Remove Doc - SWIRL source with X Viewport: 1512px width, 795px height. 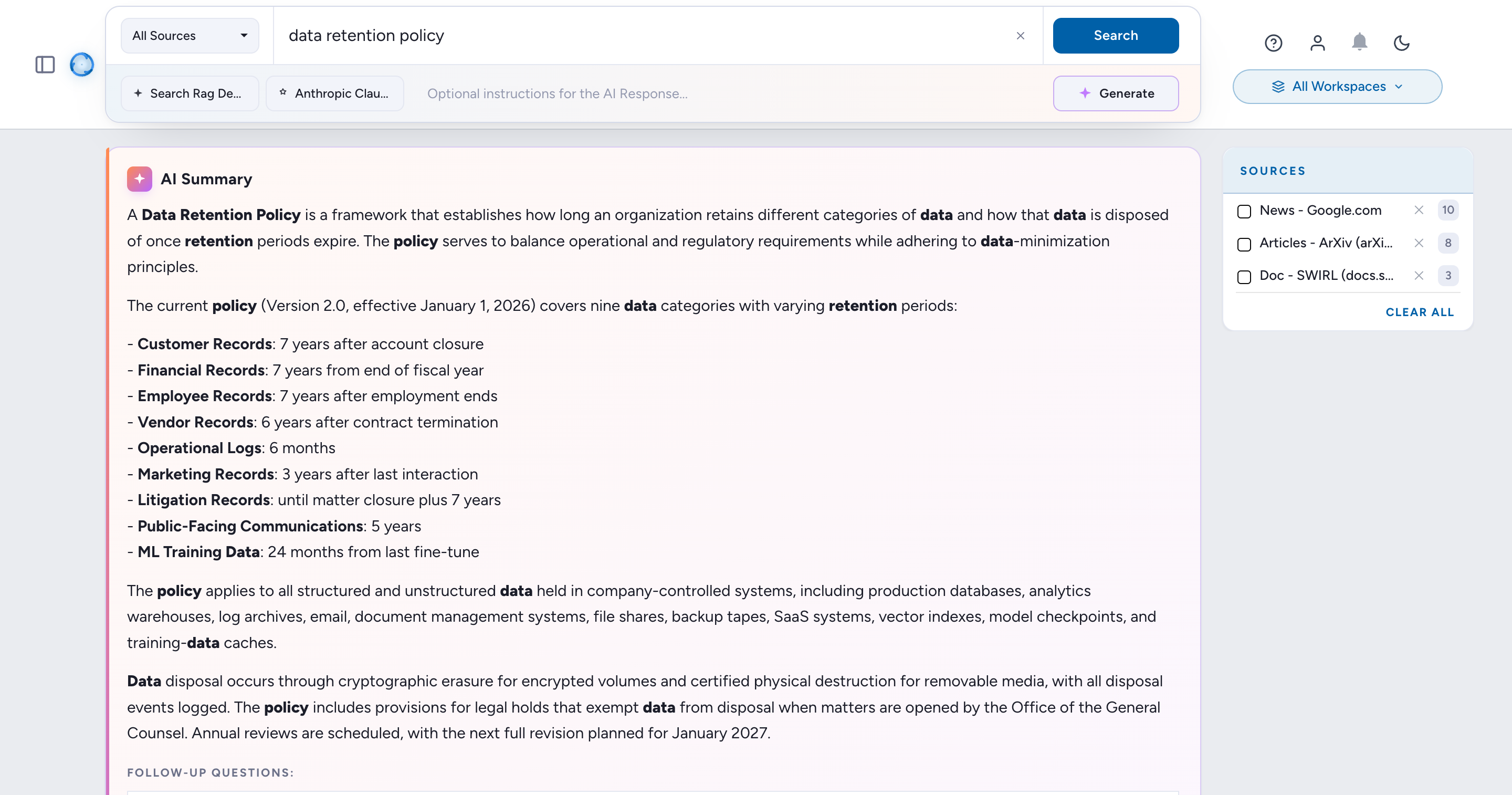coord(1419,275)
